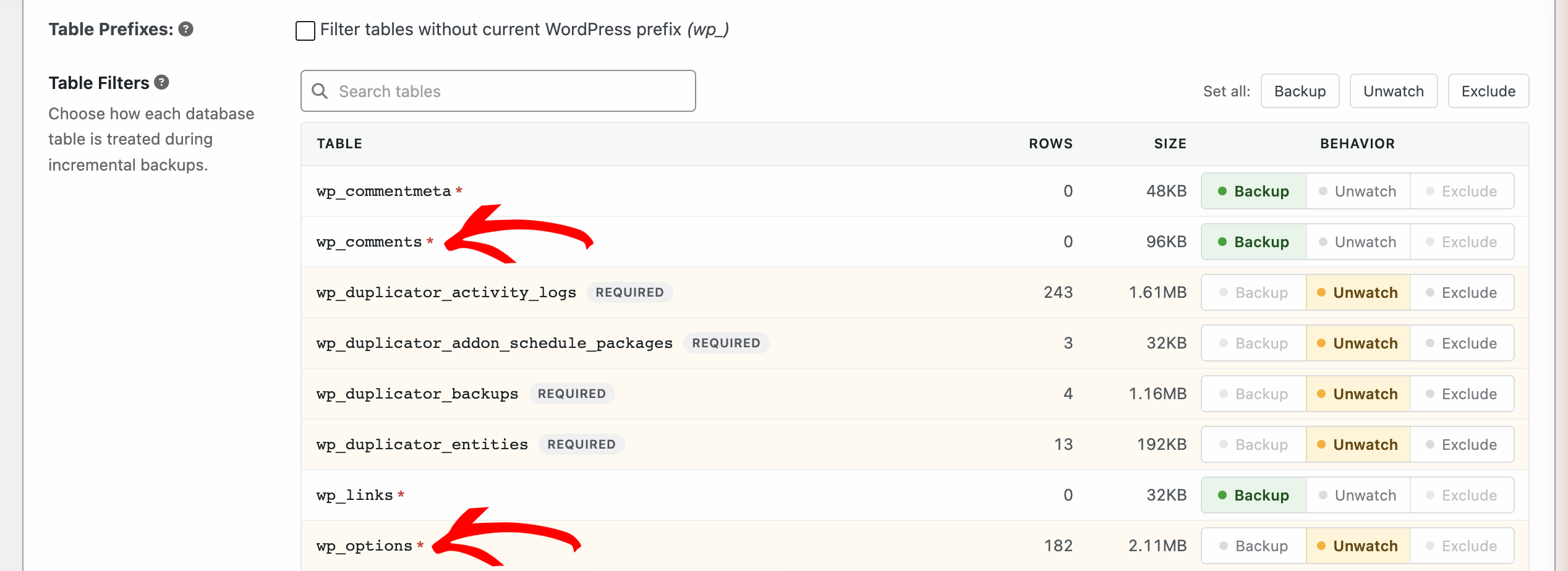Click the 1.16MB size value

coord(1157,394)
